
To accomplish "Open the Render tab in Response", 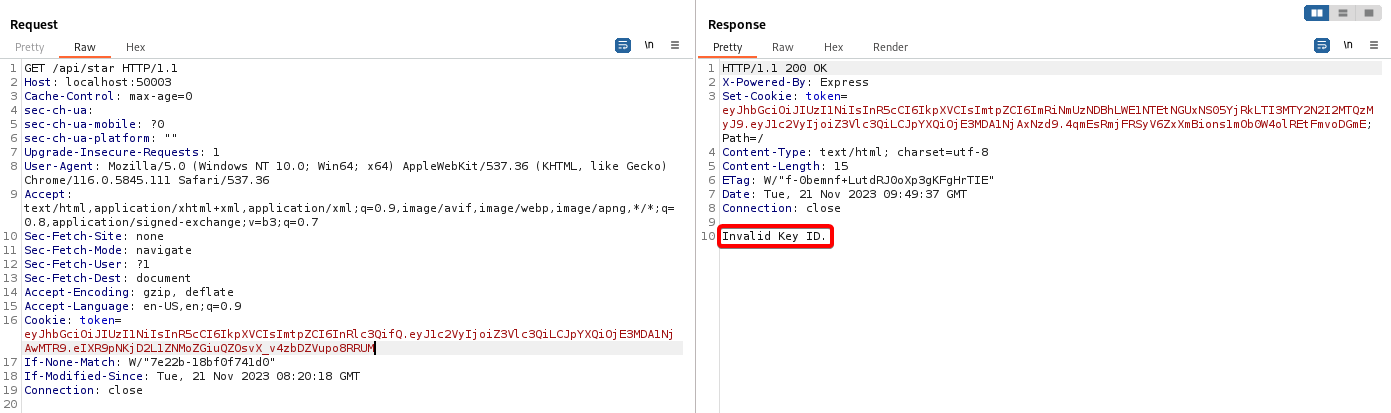I will (x=890, y=47).
